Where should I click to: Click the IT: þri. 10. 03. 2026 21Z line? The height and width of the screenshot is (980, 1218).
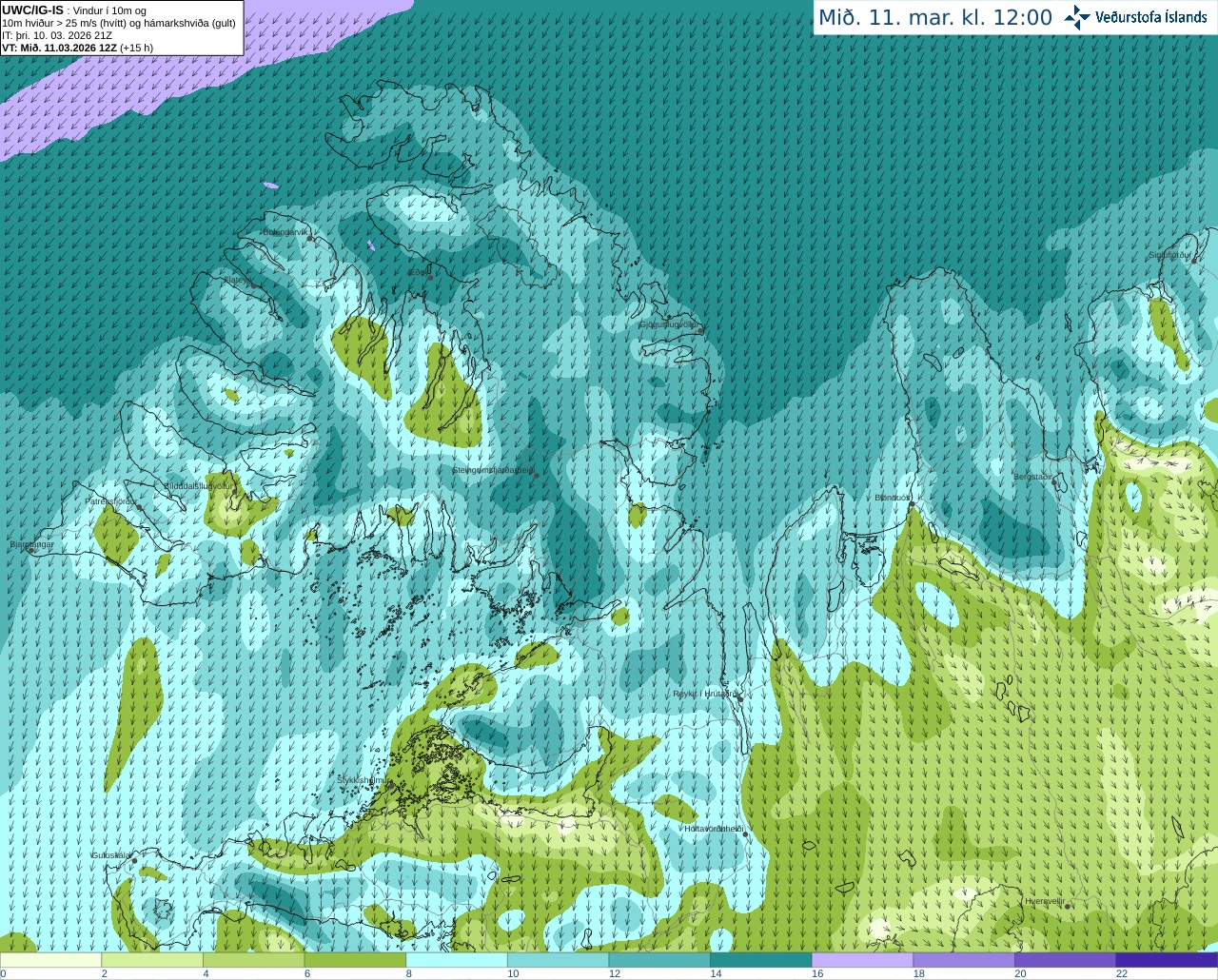[57, 35]
